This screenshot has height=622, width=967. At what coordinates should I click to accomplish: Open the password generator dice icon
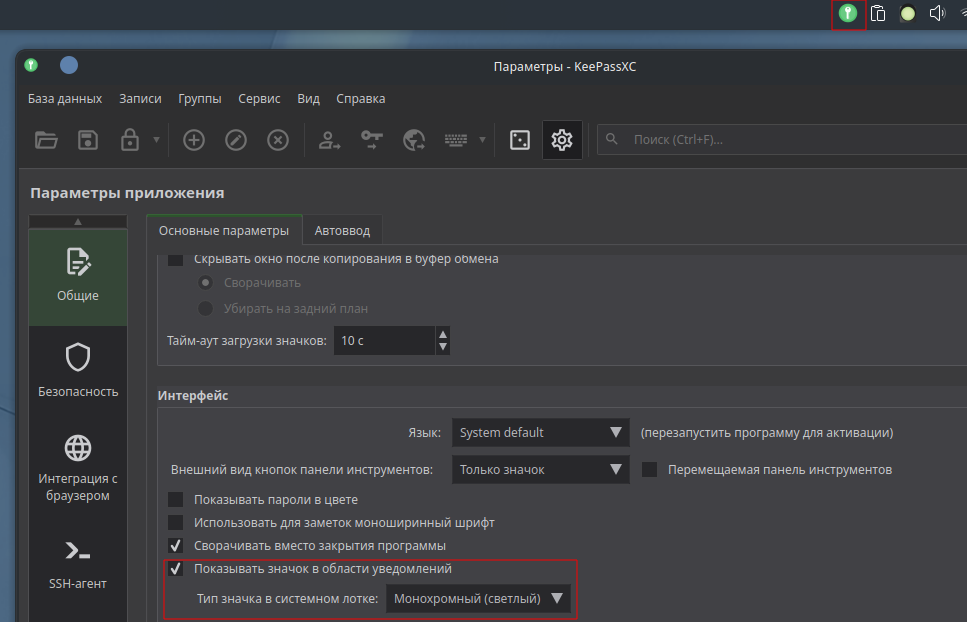point(520,140)
